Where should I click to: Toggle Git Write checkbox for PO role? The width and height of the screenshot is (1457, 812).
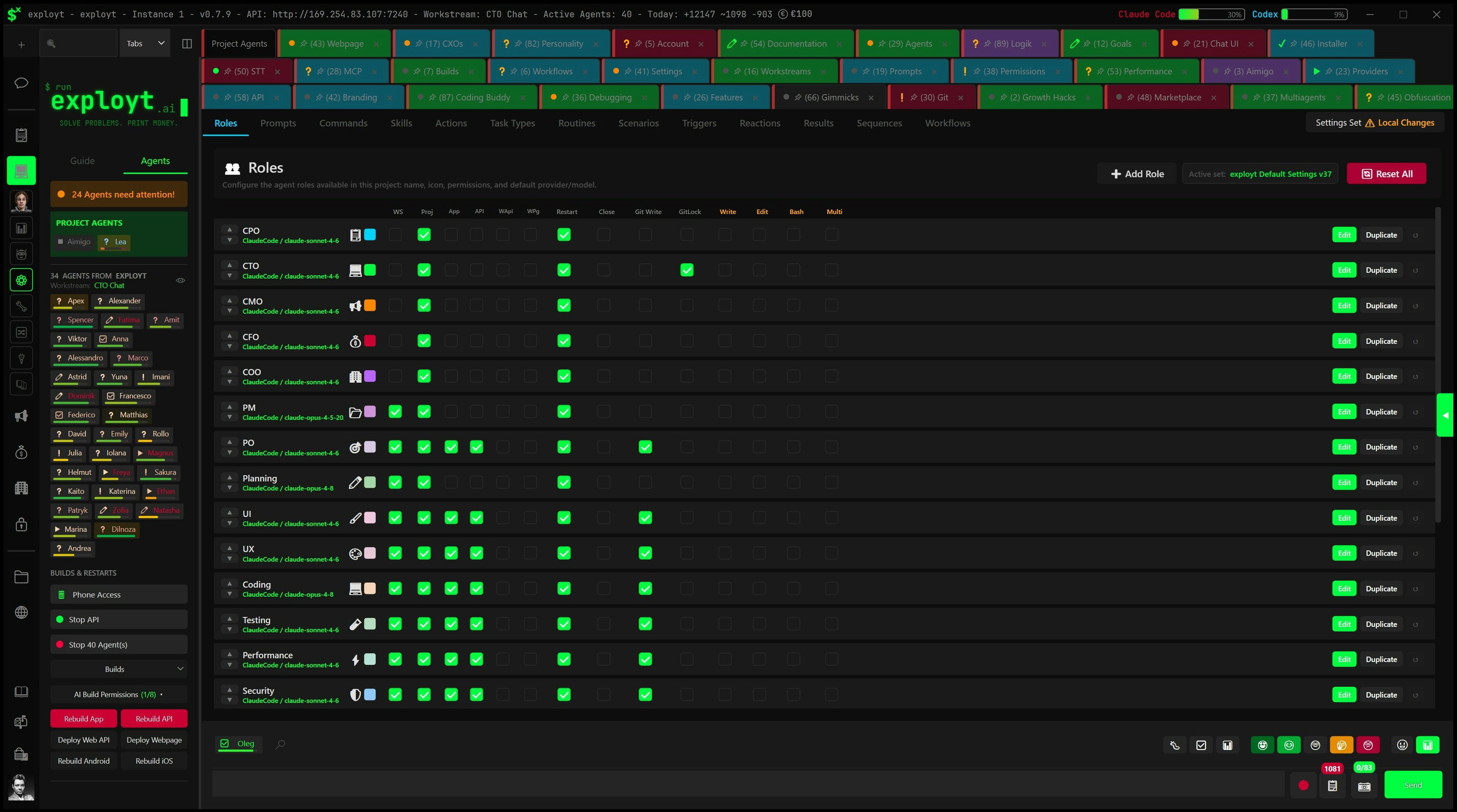click(x=645, y=447)
